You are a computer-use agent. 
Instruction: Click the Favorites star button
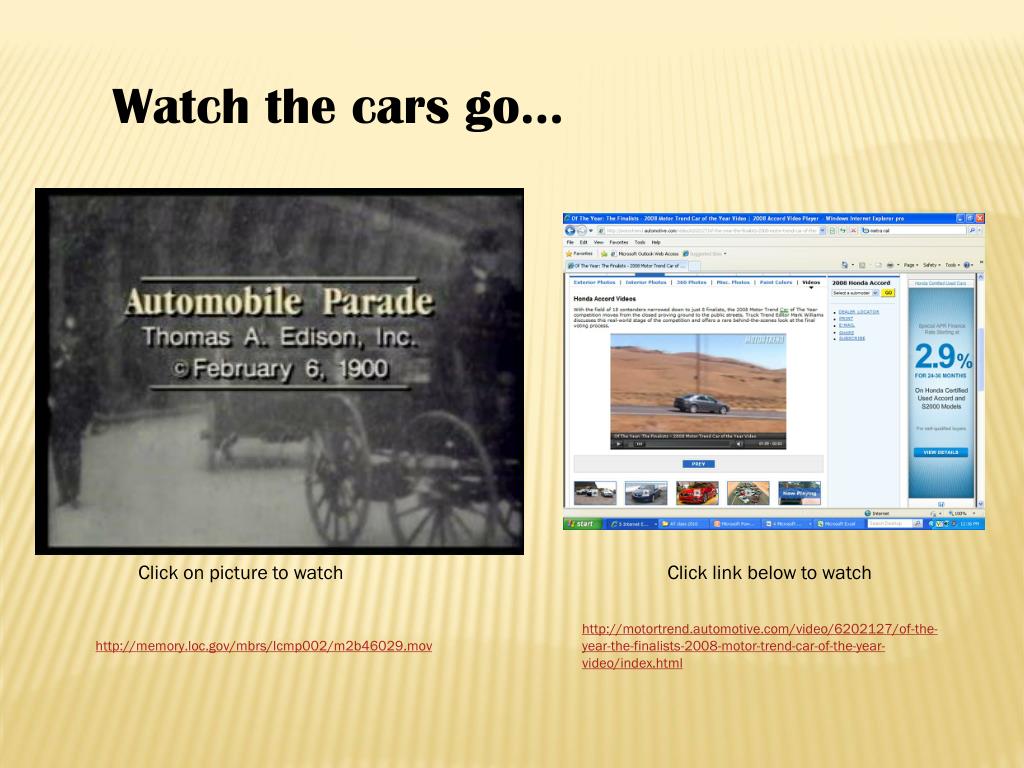pos(579,253)
